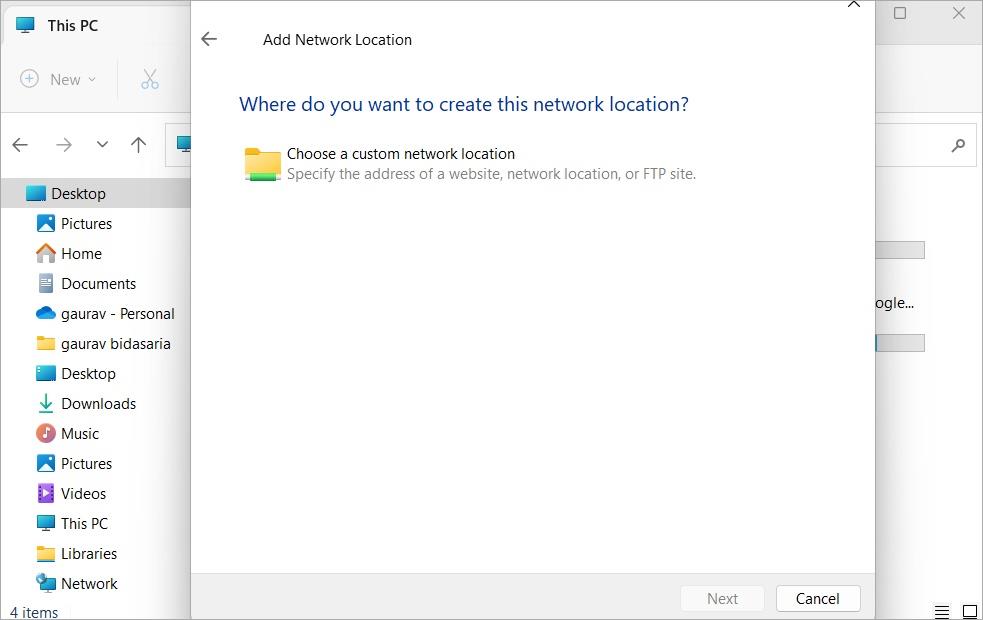Switch to large icons view icon
The image size is (983, 620).
[969, 611]
